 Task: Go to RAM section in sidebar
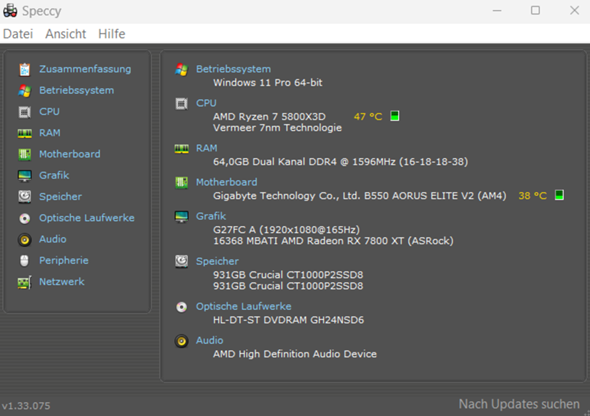click(50, 133)
